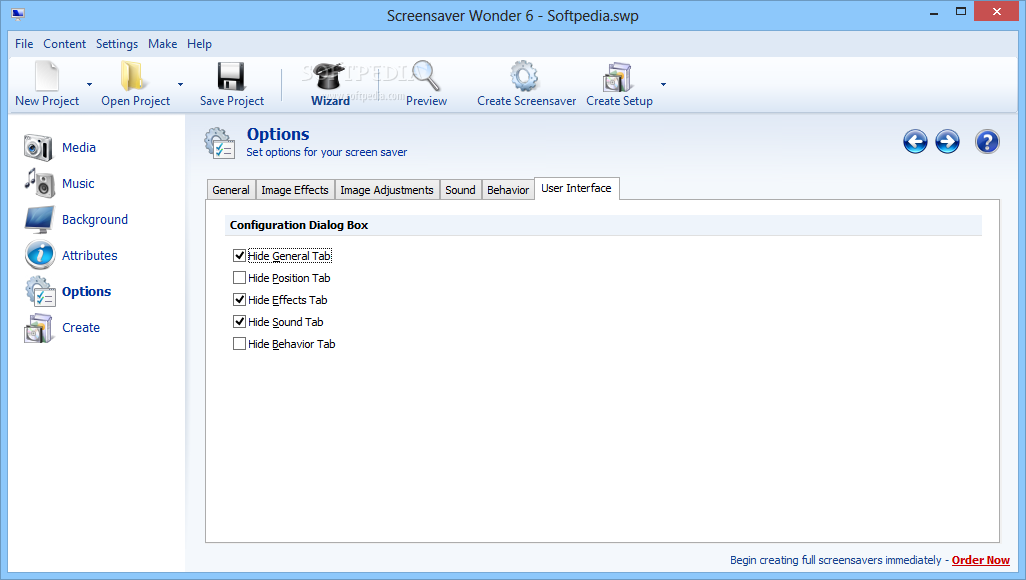The height and width of the screenshot is (580, 1026).
Task: Click the Preview magnifier icon
Action: [x=426, y=76]
